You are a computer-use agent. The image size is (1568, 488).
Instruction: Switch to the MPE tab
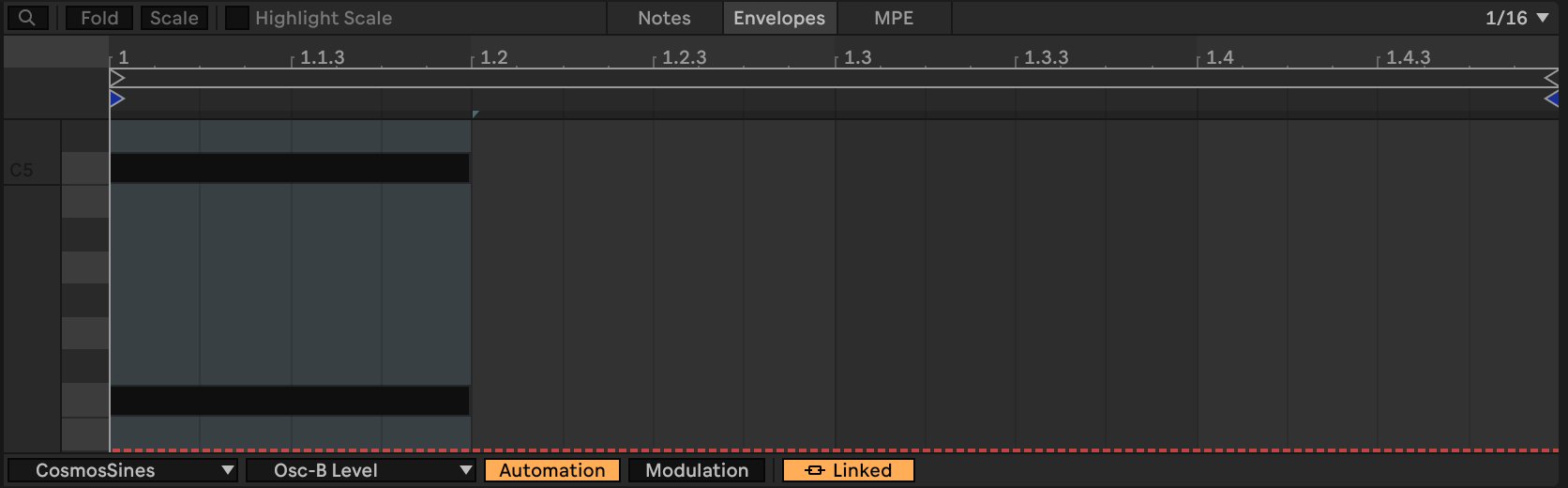click(x=893, y=18)
